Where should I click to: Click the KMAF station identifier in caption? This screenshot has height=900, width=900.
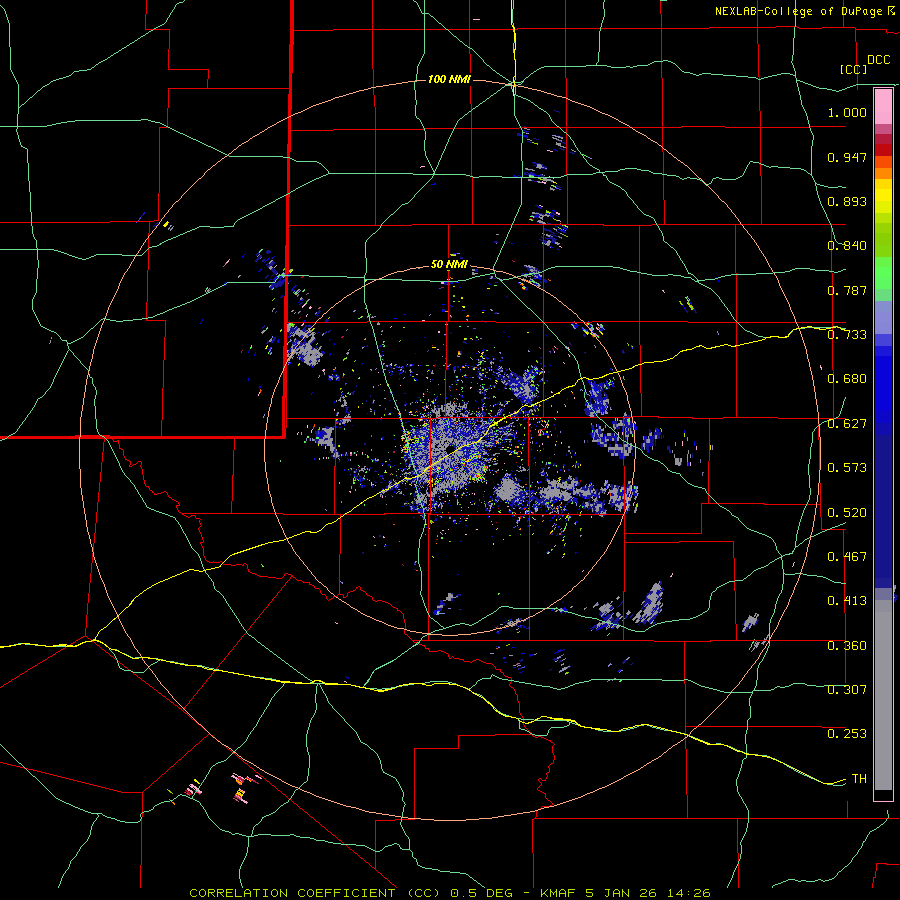coord(559,893)
